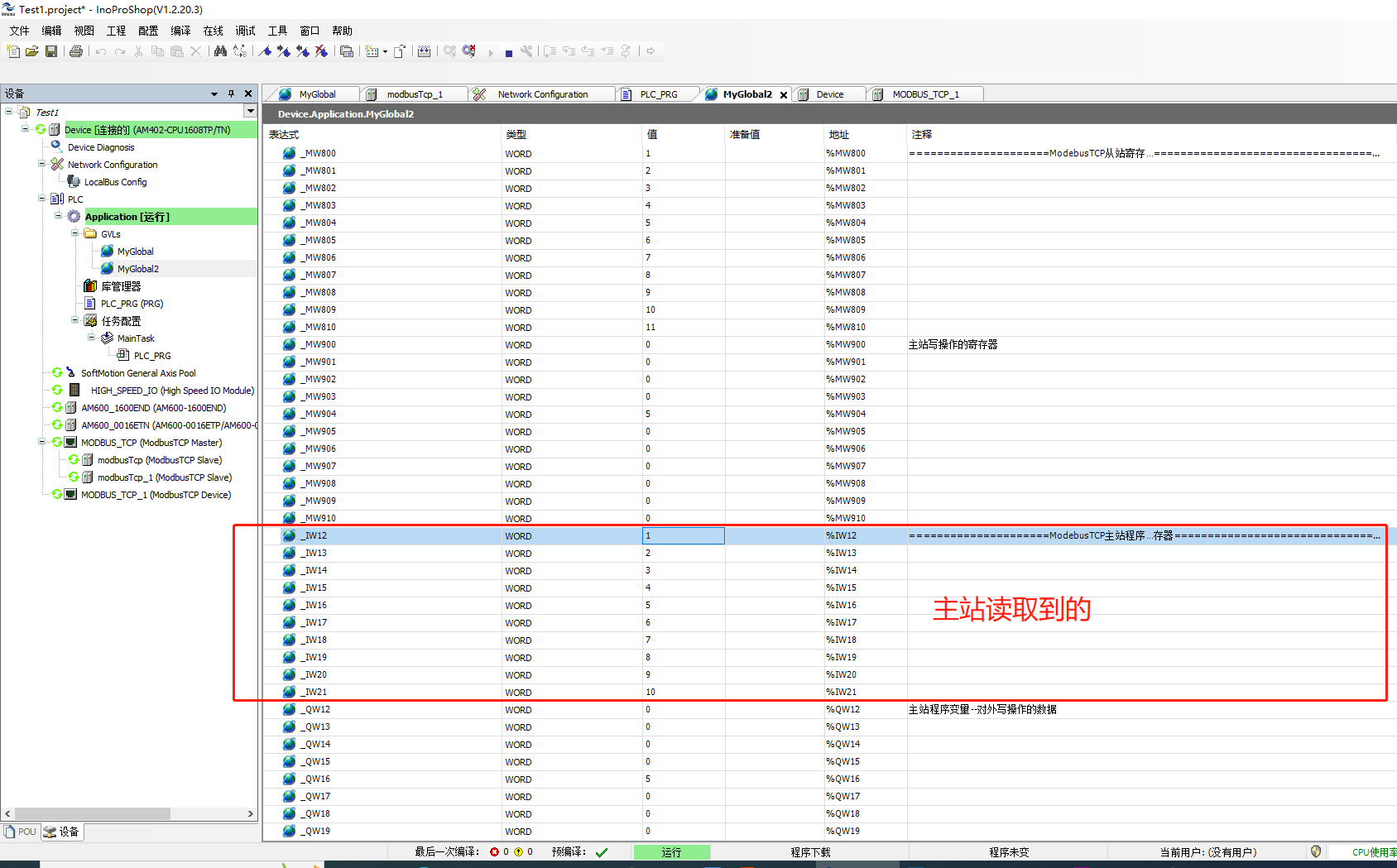Image resolution: width=1397 pixels, height=868 pixels.
Task: Open build/compile toolbar icon
Action: 425,51
